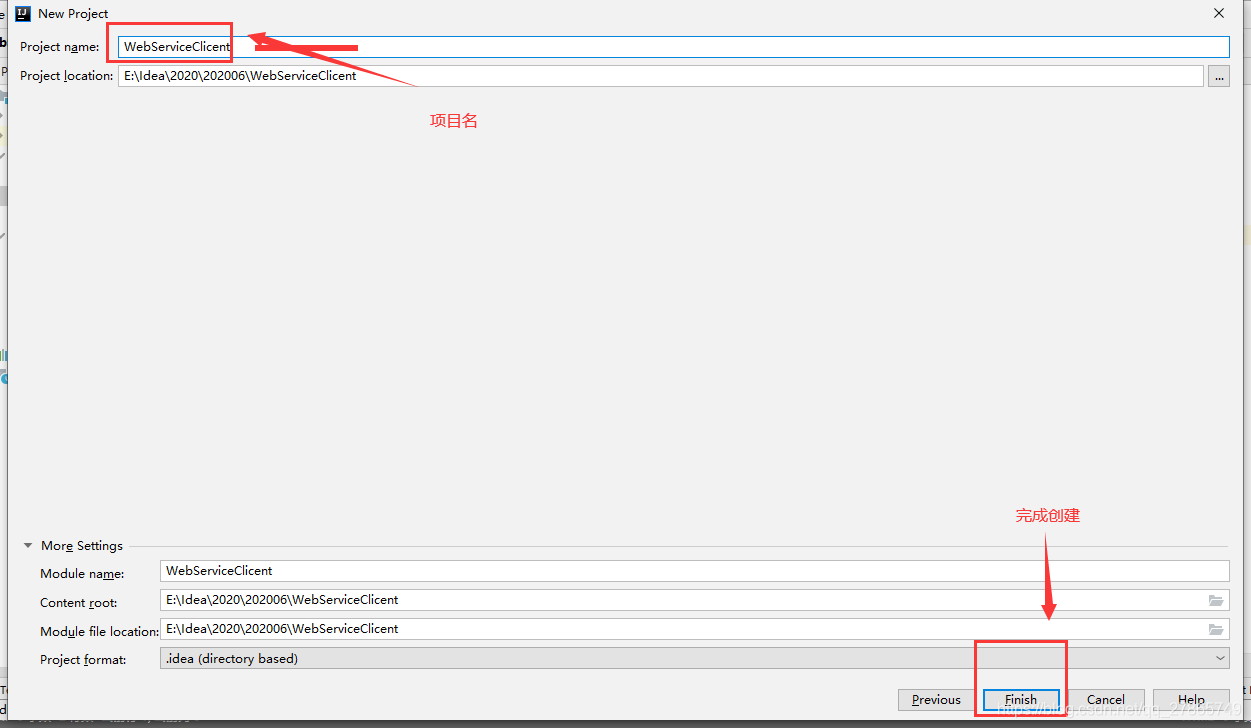
Task: Close the New Project dialog
Action: 1218,13
